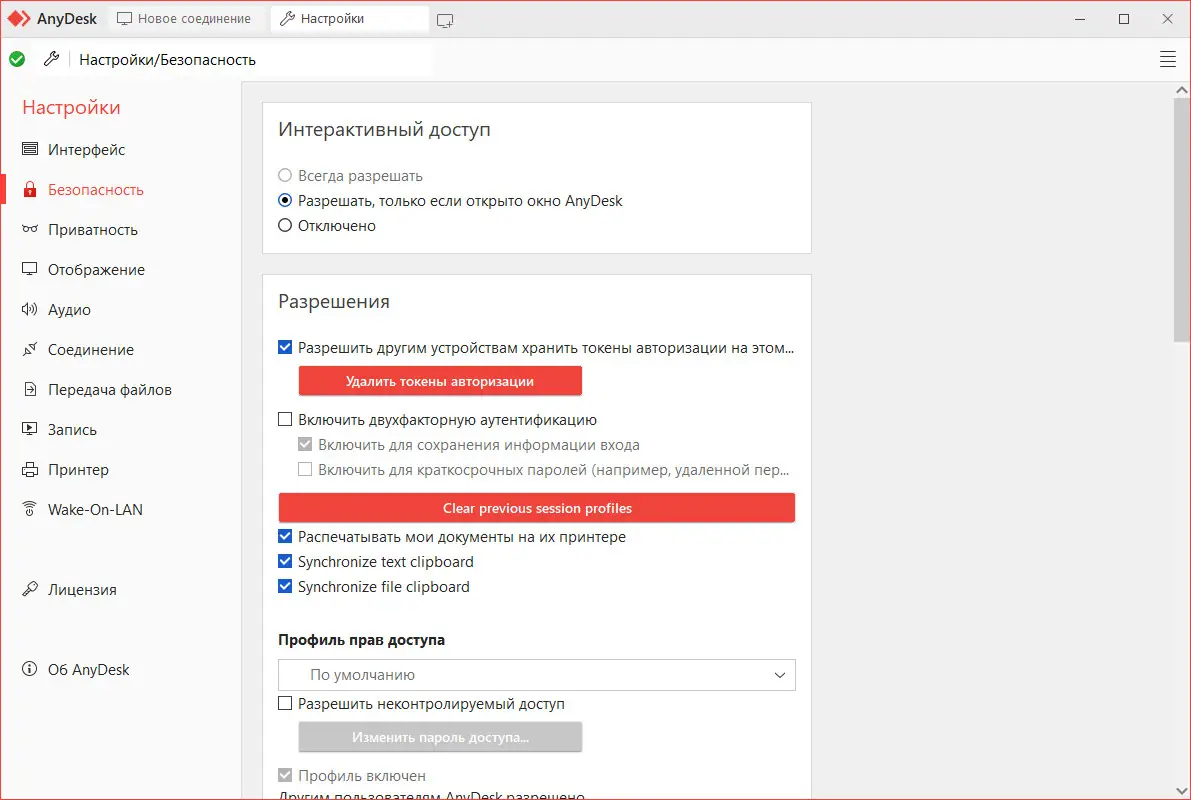Screen dimensions: 1191x800
Task: Uncheck Synchronize file clipboard
Action: click(x=285, y=587)
